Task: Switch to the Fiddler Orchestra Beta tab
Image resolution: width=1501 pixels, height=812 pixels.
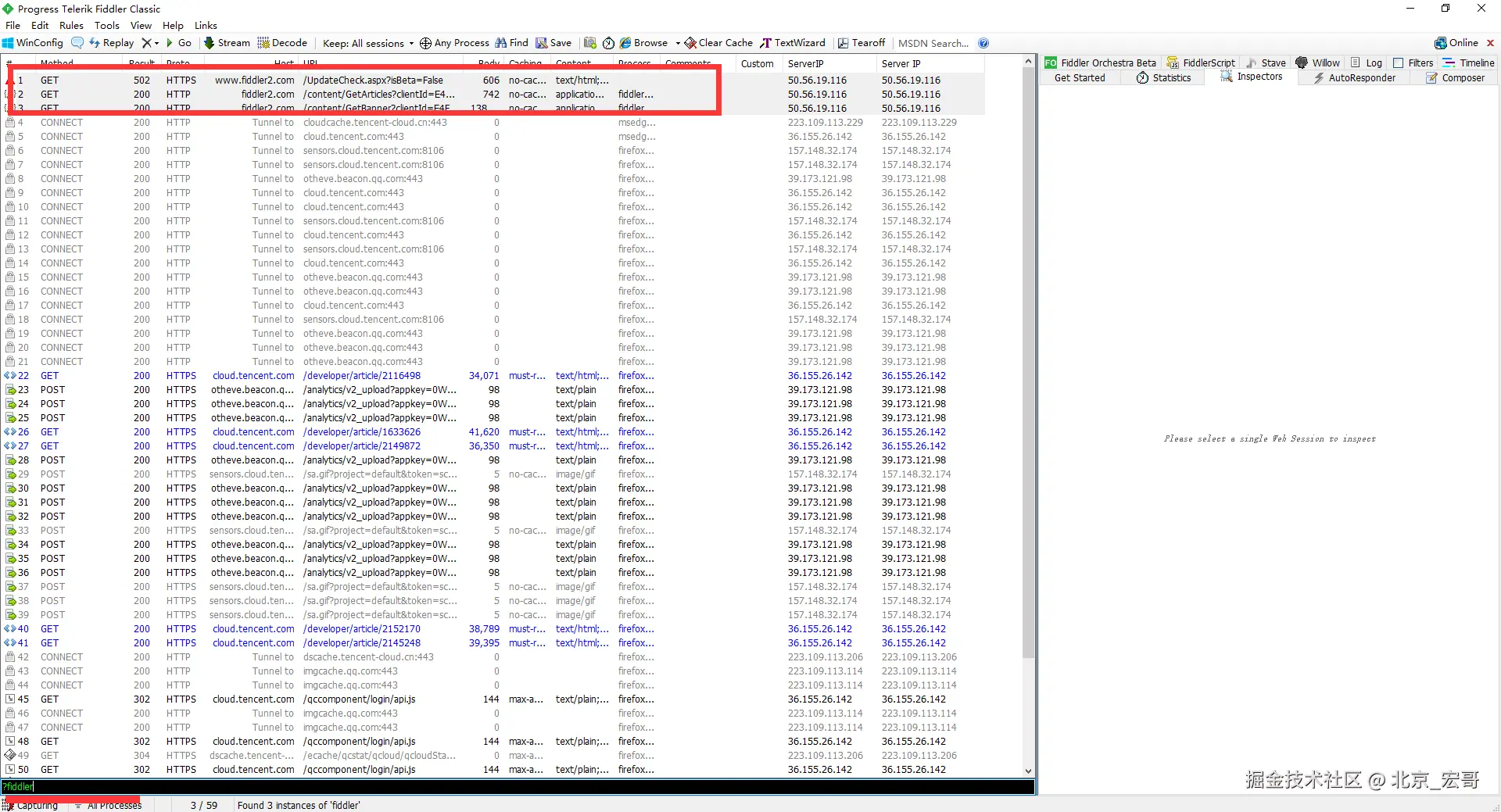Action: pyautogui.click(x=1100, y=63)
